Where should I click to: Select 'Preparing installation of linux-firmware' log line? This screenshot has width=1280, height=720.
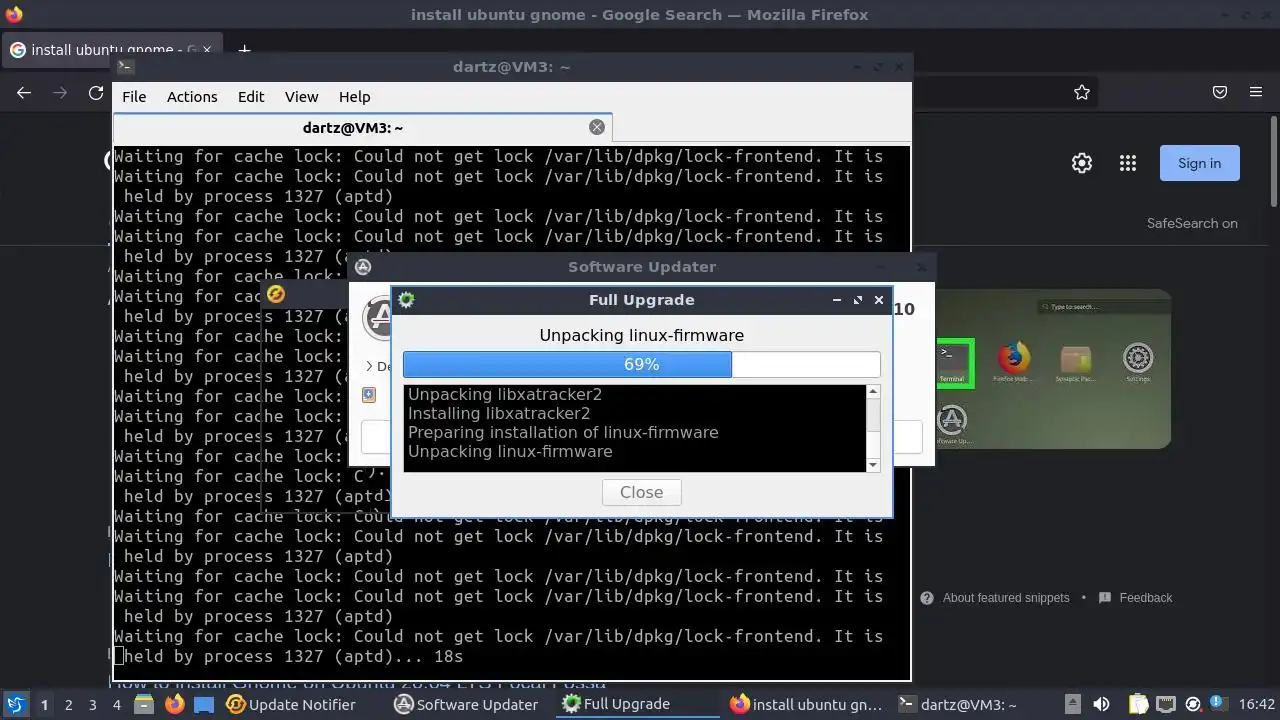pyautogui.click(x=563, y=432)
